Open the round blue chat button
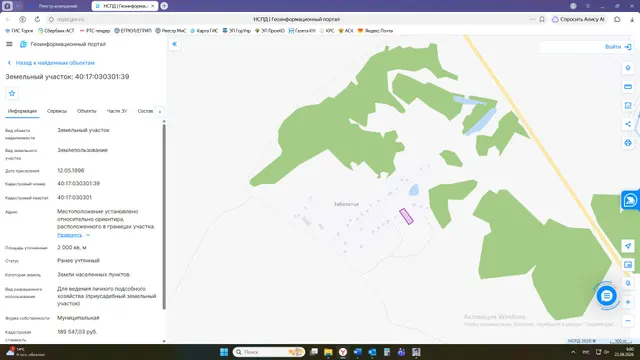Viewport: 640px width, 360px height. coord(607,296)
